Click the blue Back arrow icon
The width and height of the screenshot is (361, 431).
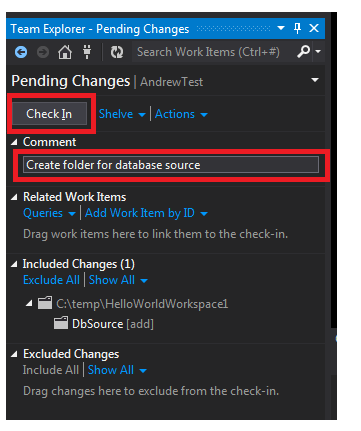click(21, 52)
